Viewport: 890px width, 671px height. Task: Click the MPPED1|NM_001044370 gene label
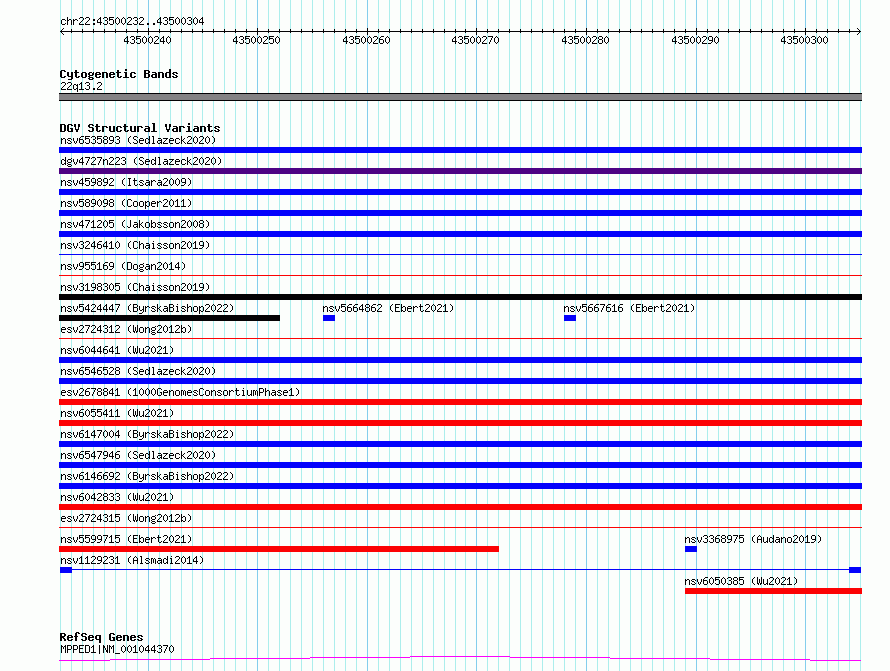[117, 649]
